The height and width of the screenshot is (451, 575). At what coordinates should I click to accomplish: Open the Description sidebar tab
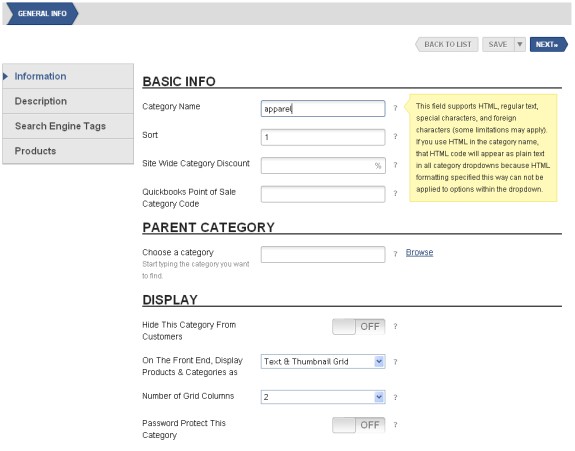click(68, 101)
